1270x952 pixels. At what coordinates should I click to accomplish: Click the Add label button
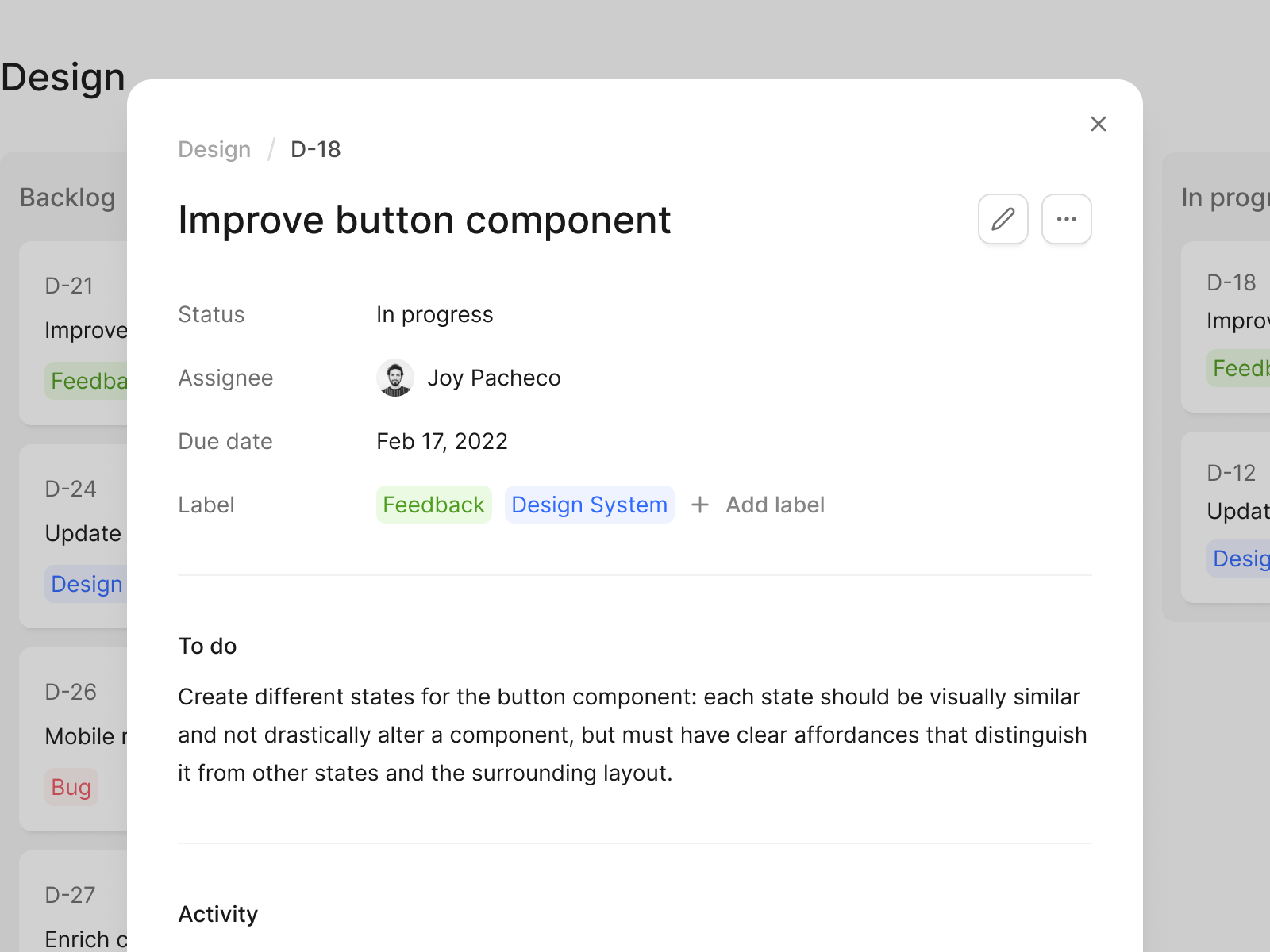coord(775,505)
